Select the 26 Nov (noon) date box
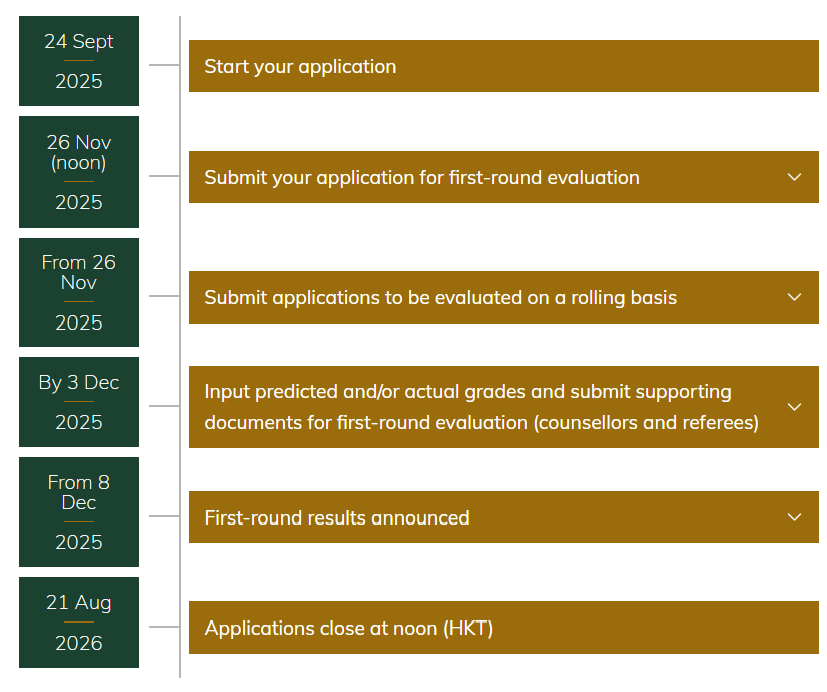 79,172
